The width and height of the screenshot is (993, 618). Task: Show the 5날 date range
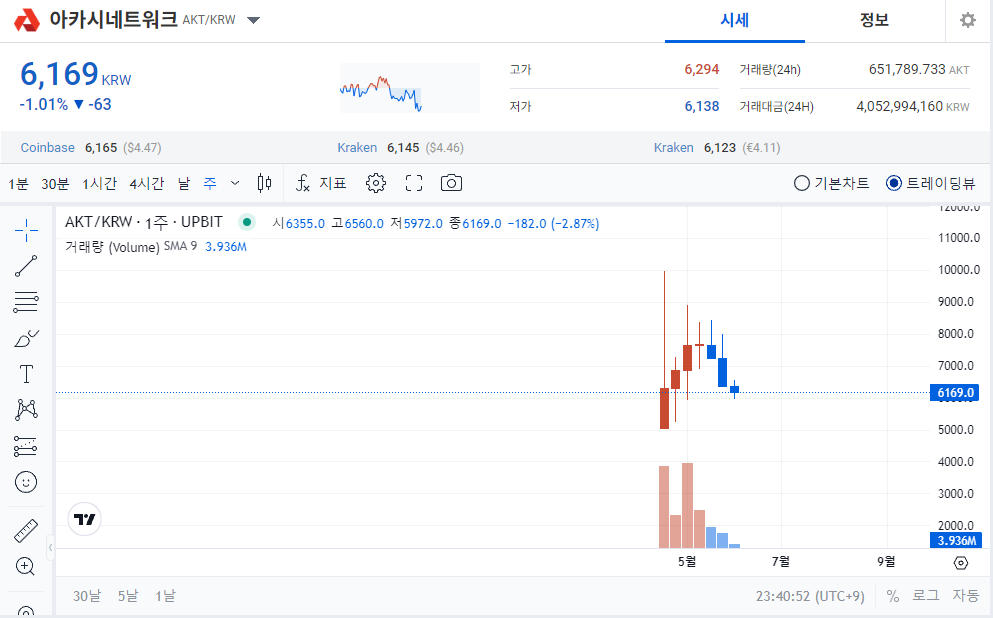coord(128,596)
